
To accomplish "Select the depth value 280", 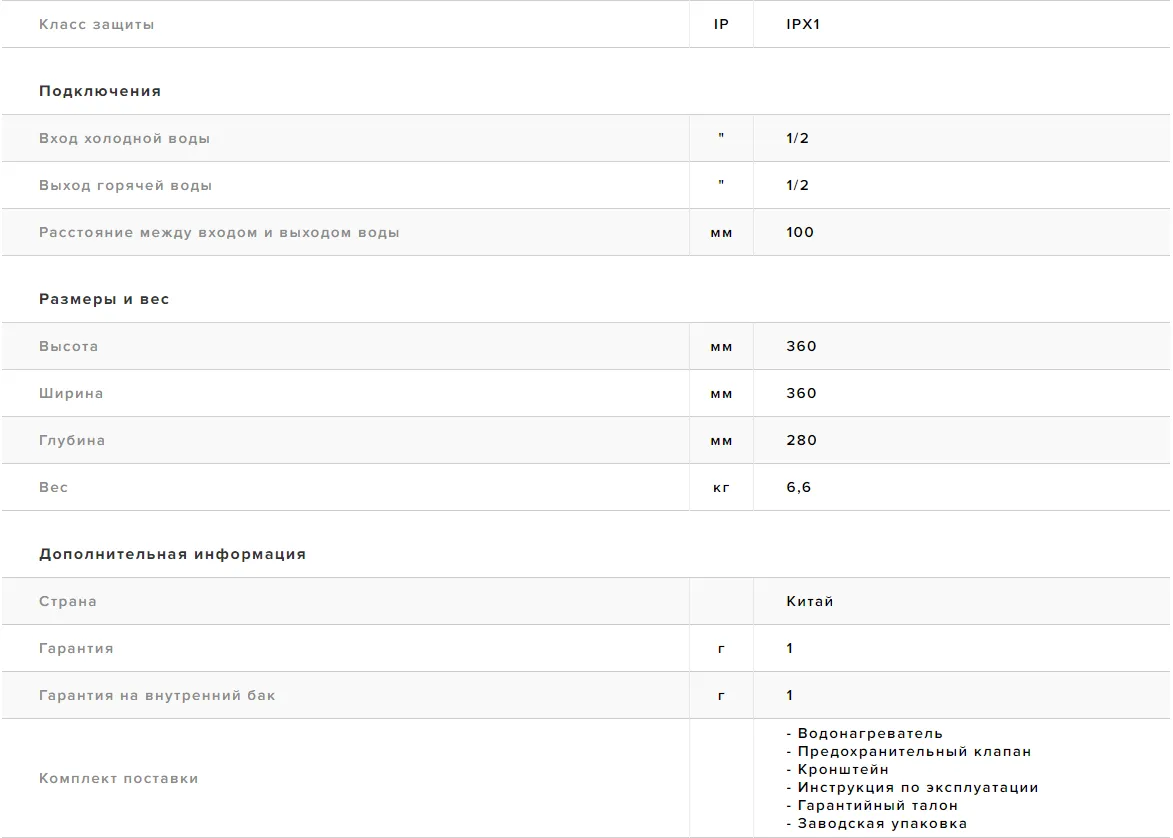I will pos(801,440).
